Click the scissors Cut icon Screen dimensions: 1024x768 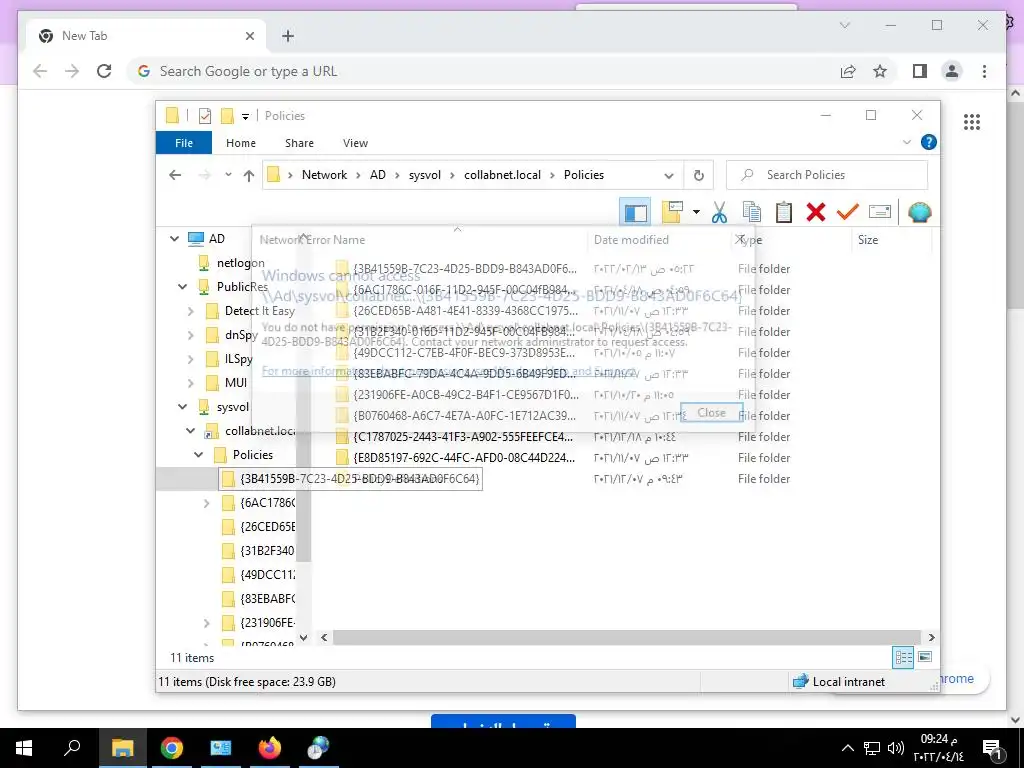click(719, 212)
